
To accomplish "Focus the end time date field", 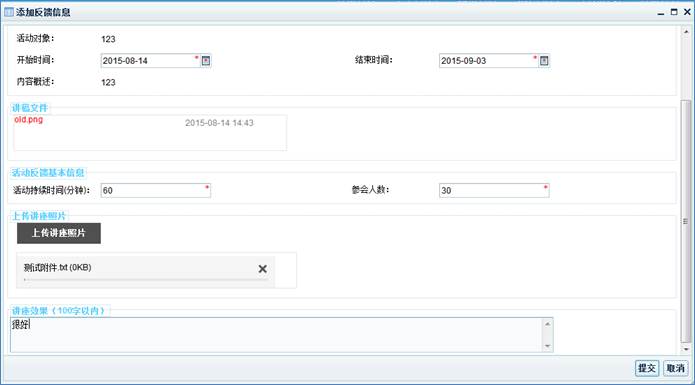I will 488,61.
